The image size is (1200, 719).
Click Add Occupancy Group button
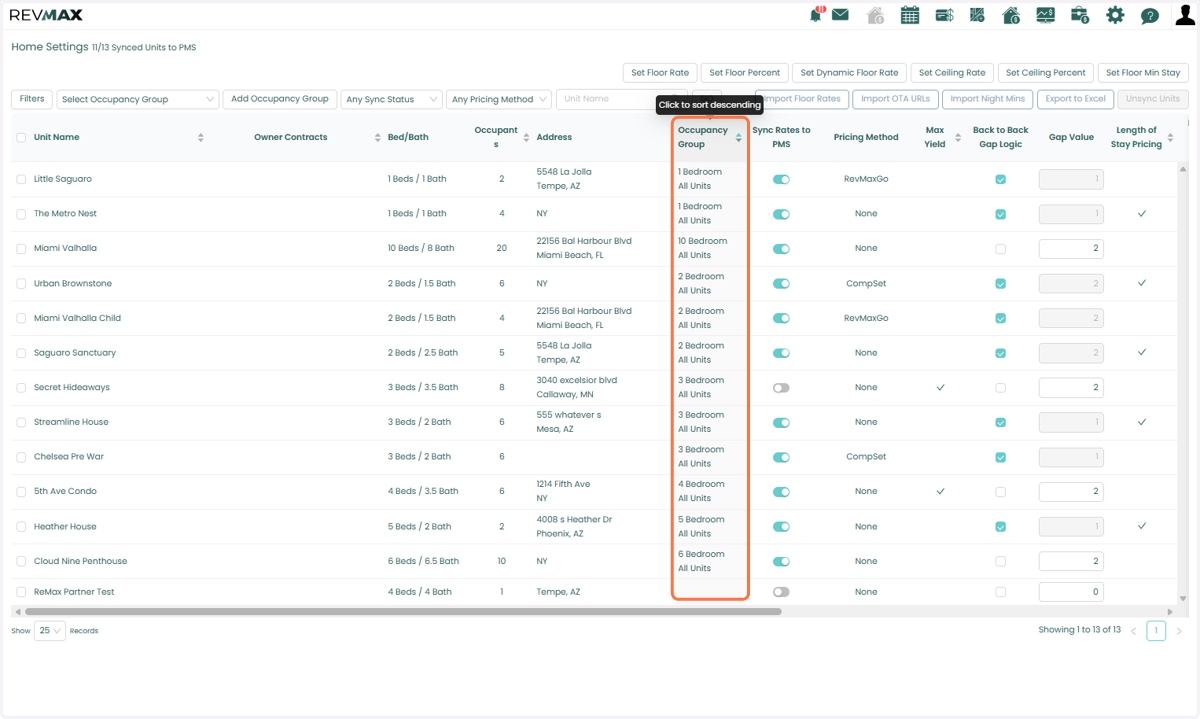pos(280,99)
